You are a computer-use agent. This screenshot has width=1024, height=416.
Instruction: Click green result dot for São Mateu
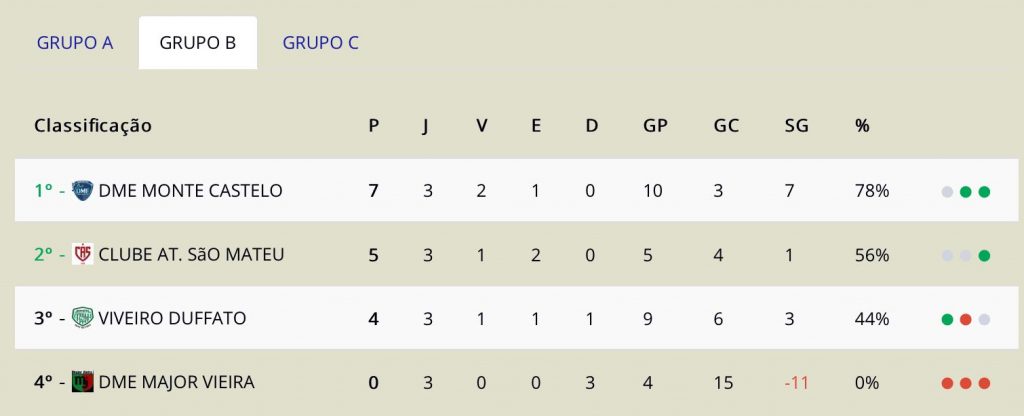pyautogui.click(x=984, y=256)
